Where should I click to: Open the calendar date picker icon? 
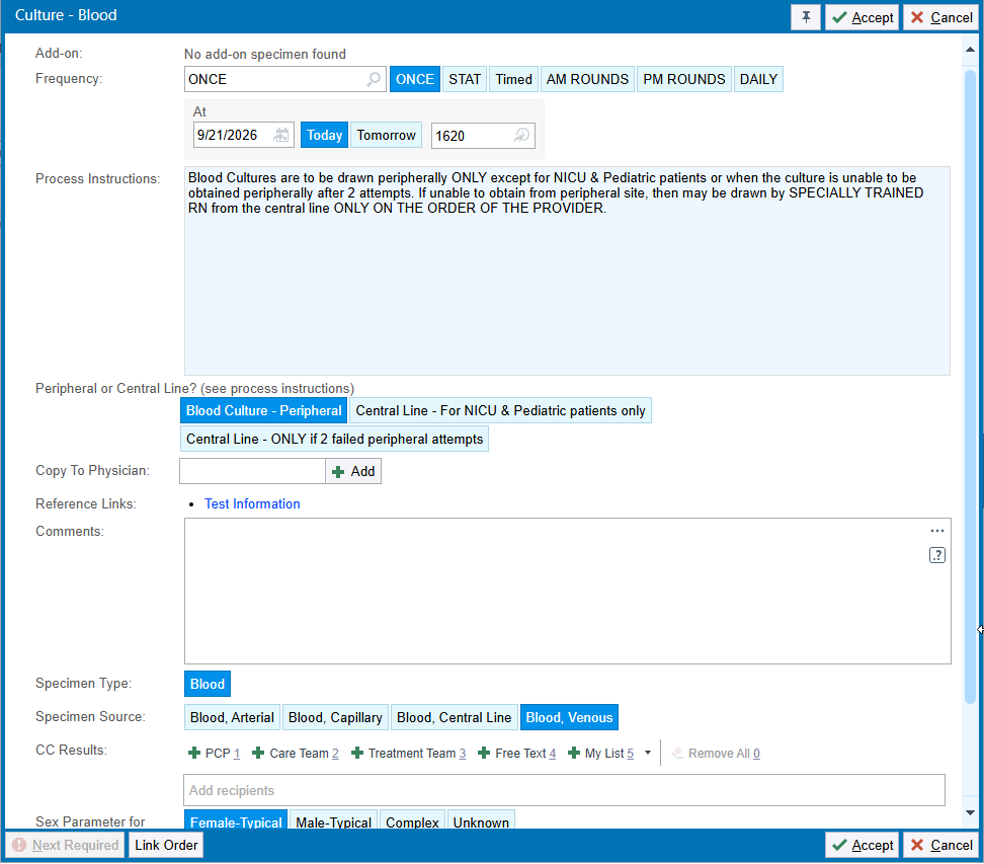(282, 135)
